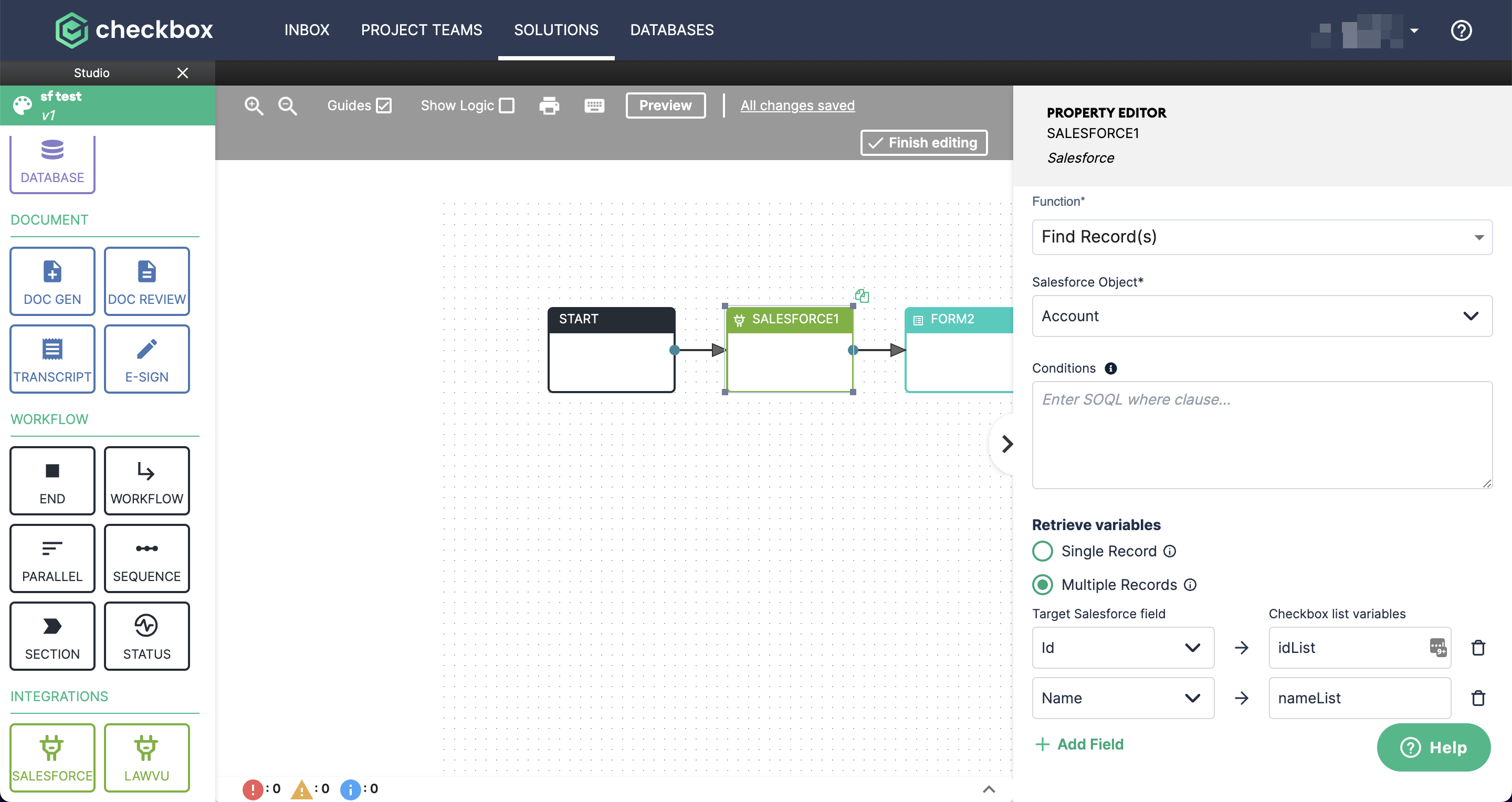Select the SEQUENCE block tile

tap(147, 558)
